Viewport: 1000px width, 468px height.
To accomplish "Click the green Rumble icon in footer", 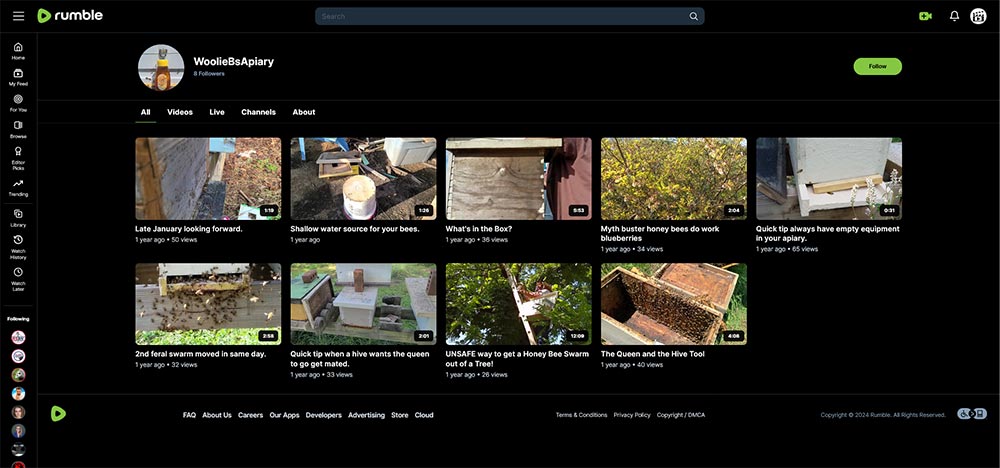I will (x=58, y=414).
